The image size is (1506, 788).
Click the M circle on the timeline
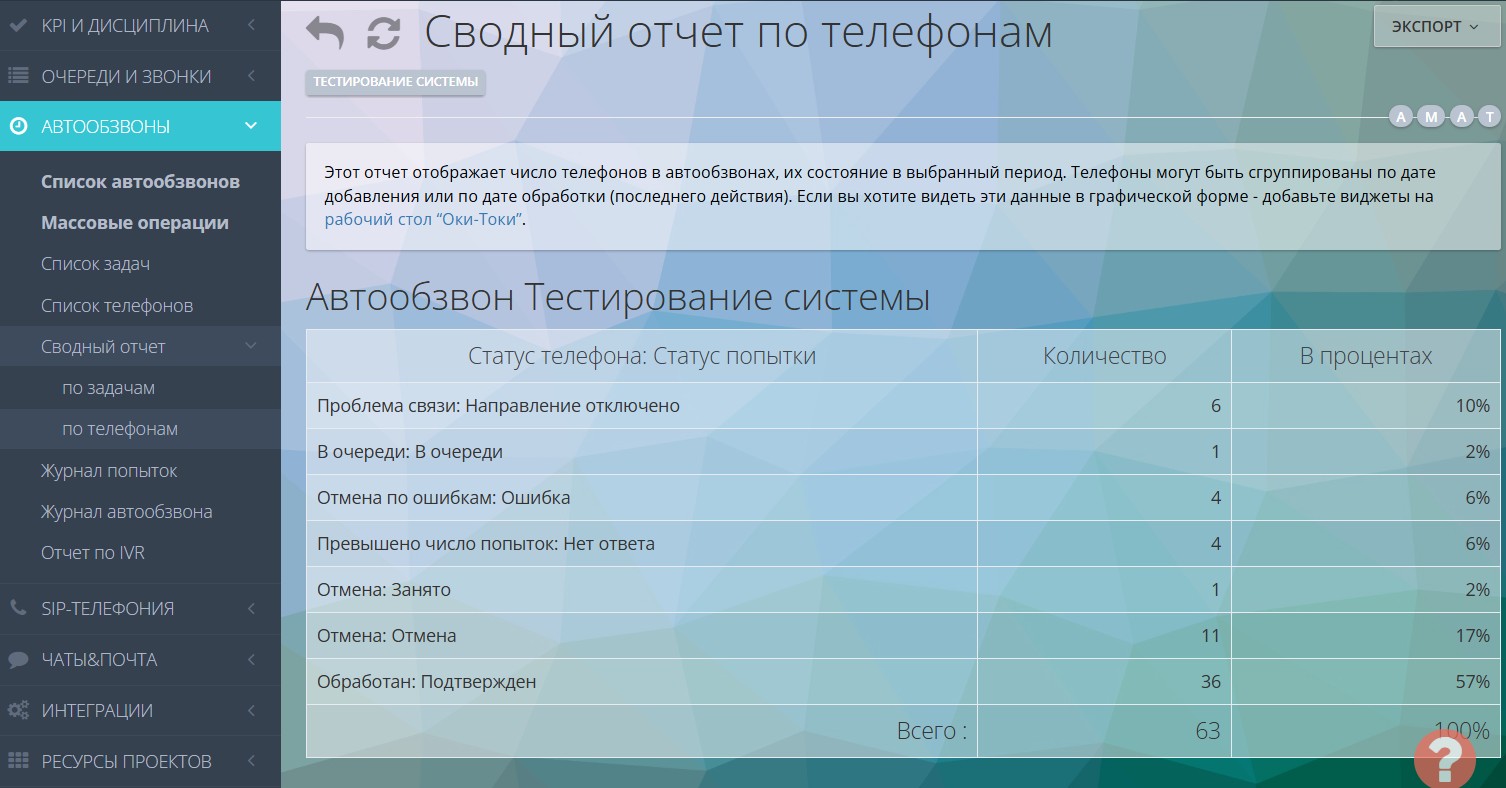click(1431, 117)
